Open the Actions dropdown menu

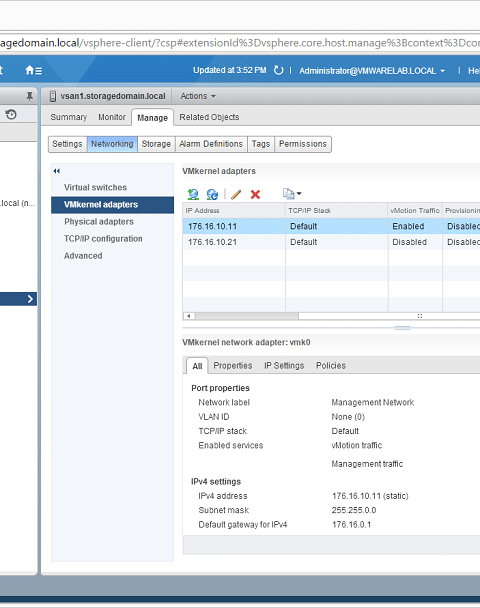point(198,96)
